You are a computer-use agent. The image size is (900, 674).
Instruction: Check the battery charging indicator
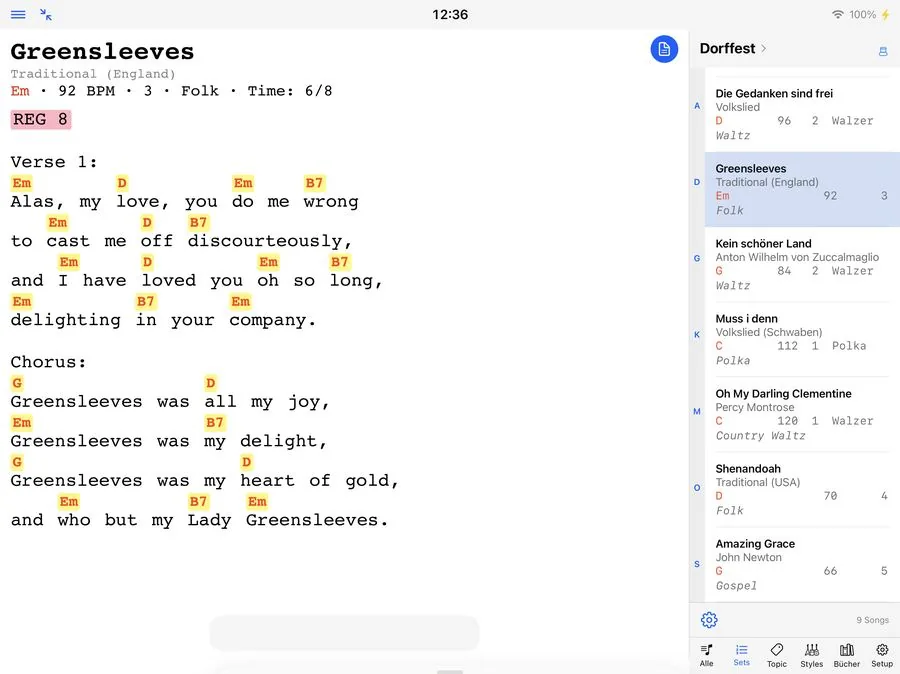885,14
